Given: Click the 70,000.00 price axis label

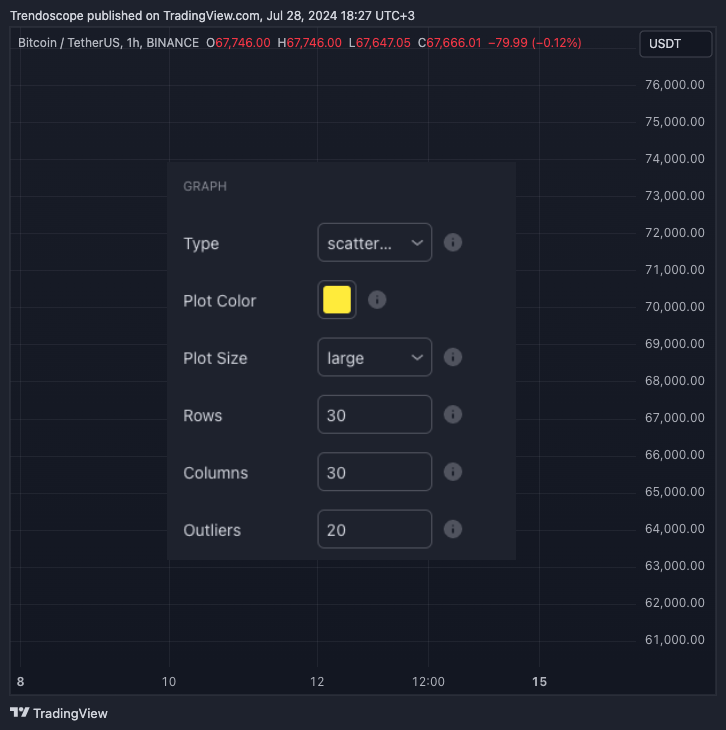Looking at the screenshot, I should pyautogui.click(x=674, y=307).
